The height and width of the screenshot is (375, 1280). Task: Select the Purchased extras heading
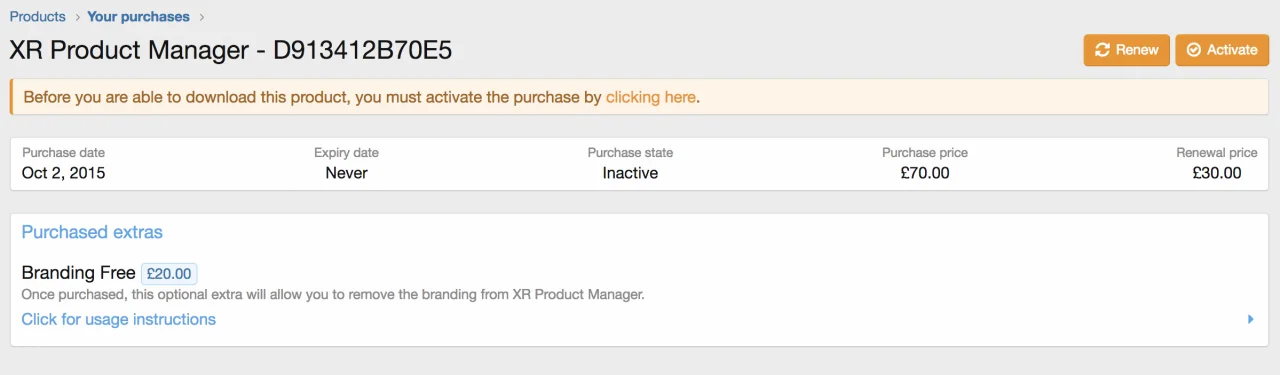pos(92,232)
